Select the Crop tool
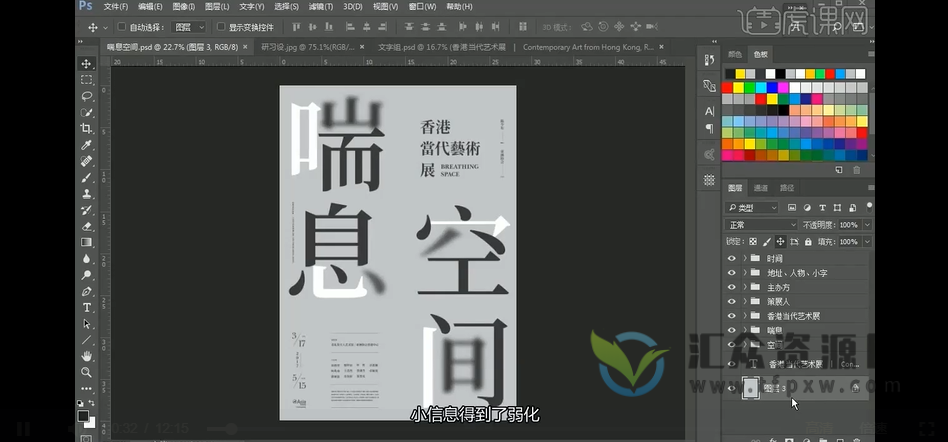Image resolution: width=948 pixels, height=442 pixels. (x=86, y=129)
